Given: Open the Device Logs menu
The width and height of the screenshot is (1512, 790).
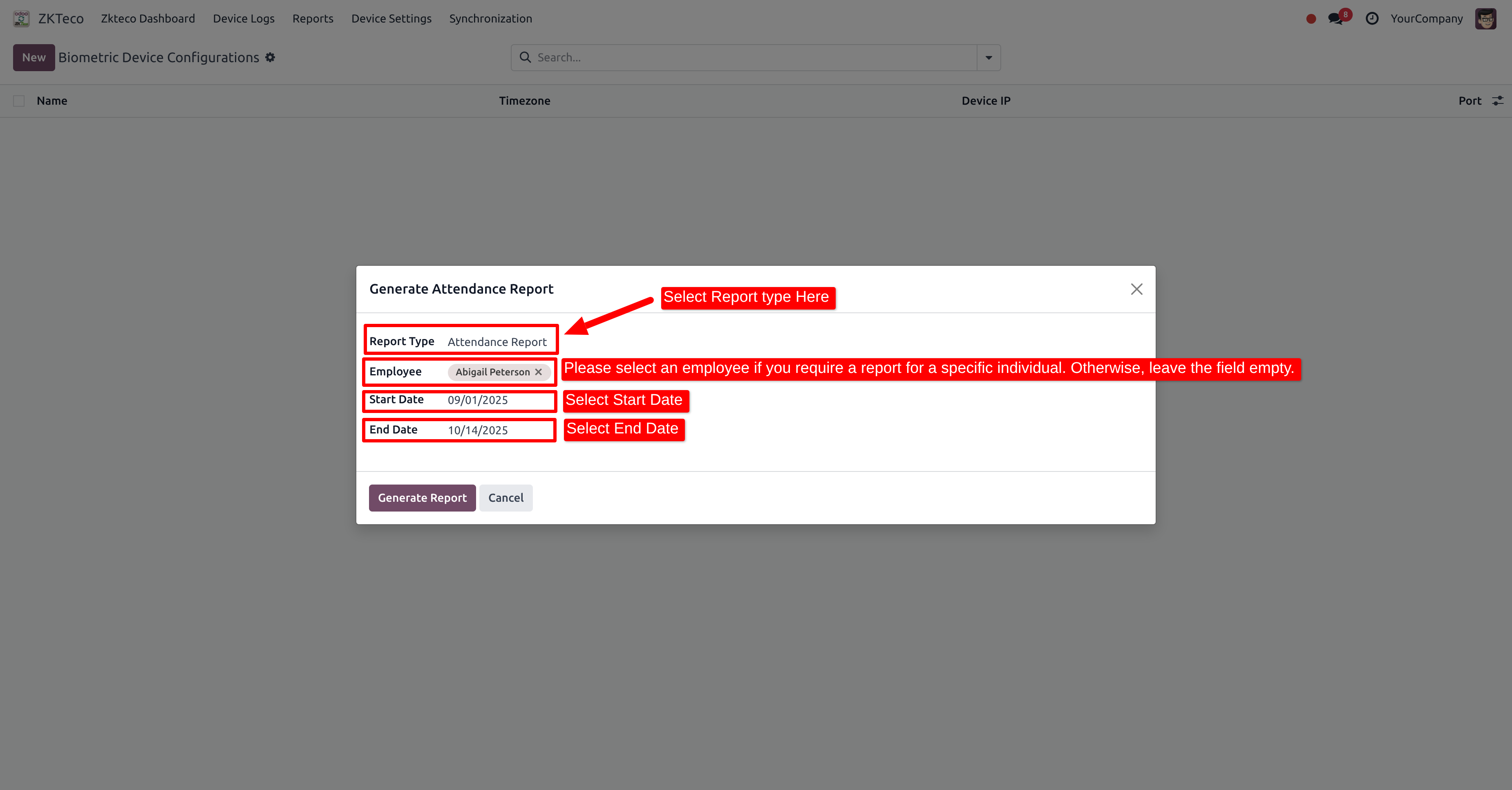Looking at the screenshot, I should point(244,19).
